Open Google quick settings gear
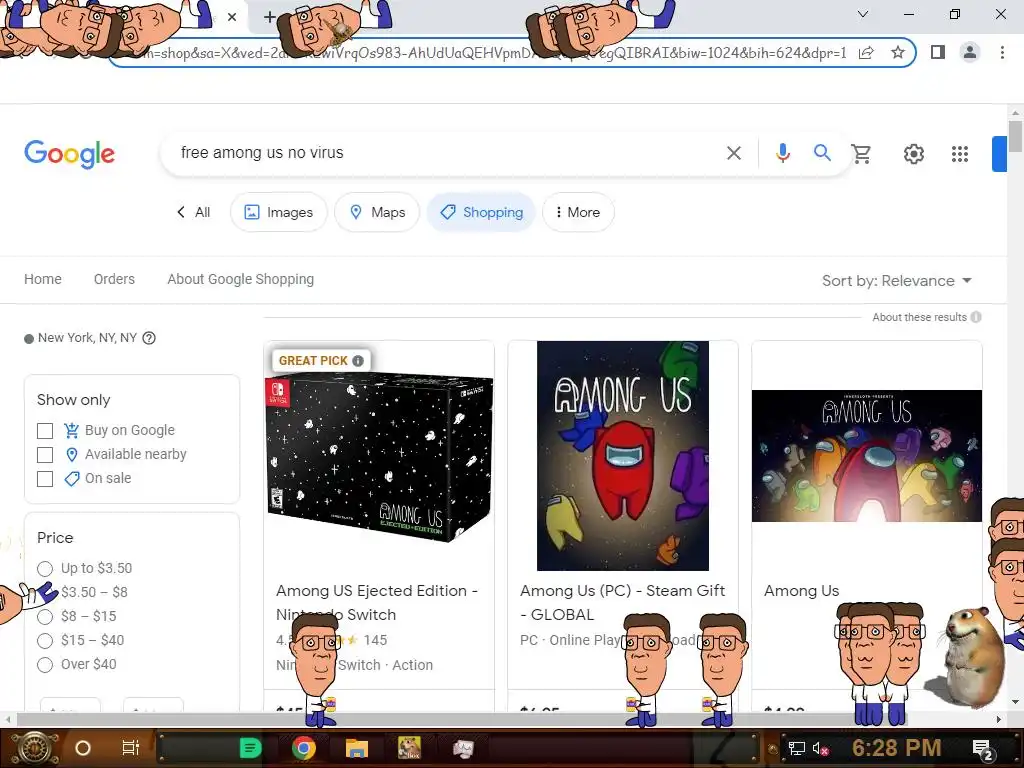1024x768 pixels. point(914,154)
